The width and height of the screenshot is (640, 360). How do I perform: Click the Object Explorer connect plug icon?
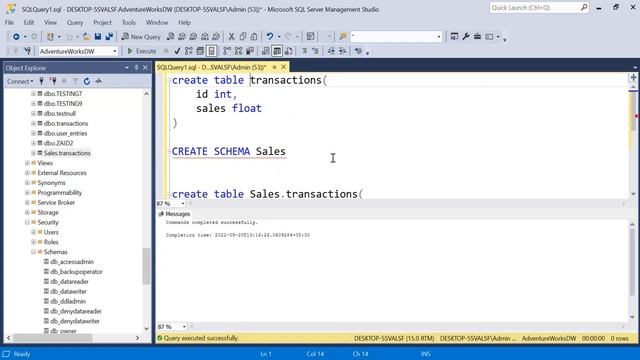(x=41, y=81)
